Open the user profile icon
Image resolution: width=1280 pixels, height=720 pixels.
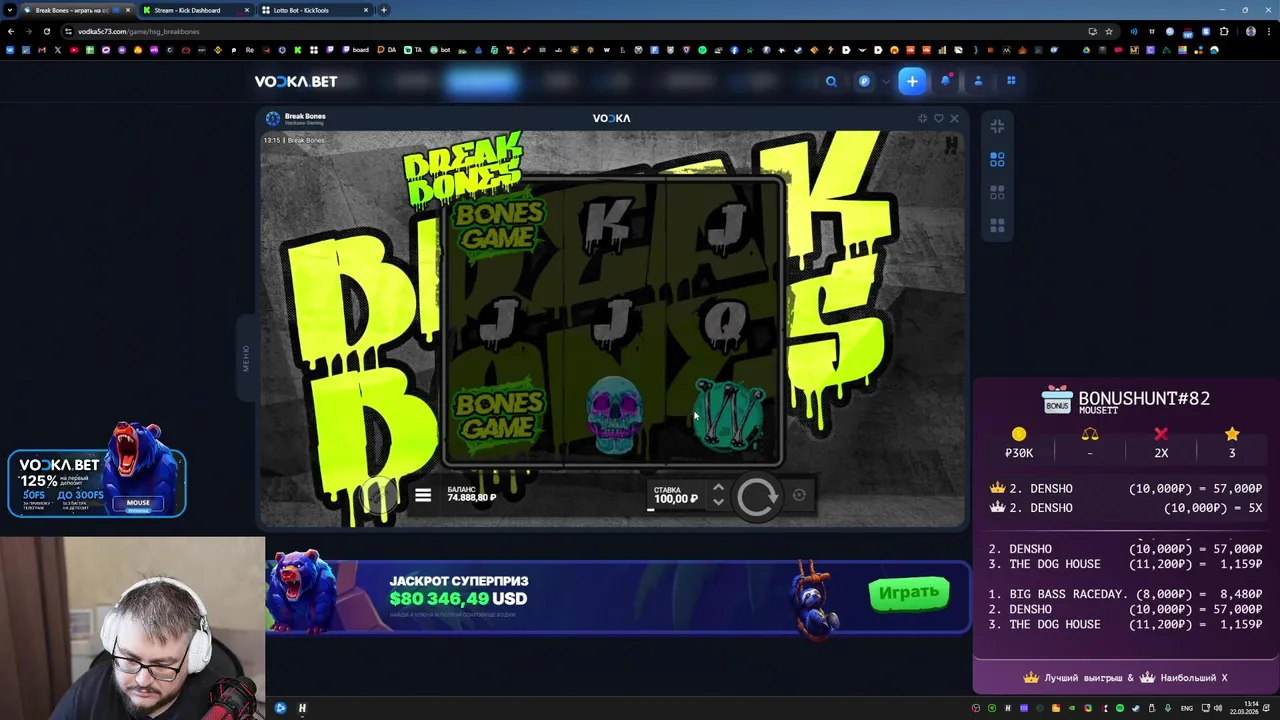[x=978, y=82]
